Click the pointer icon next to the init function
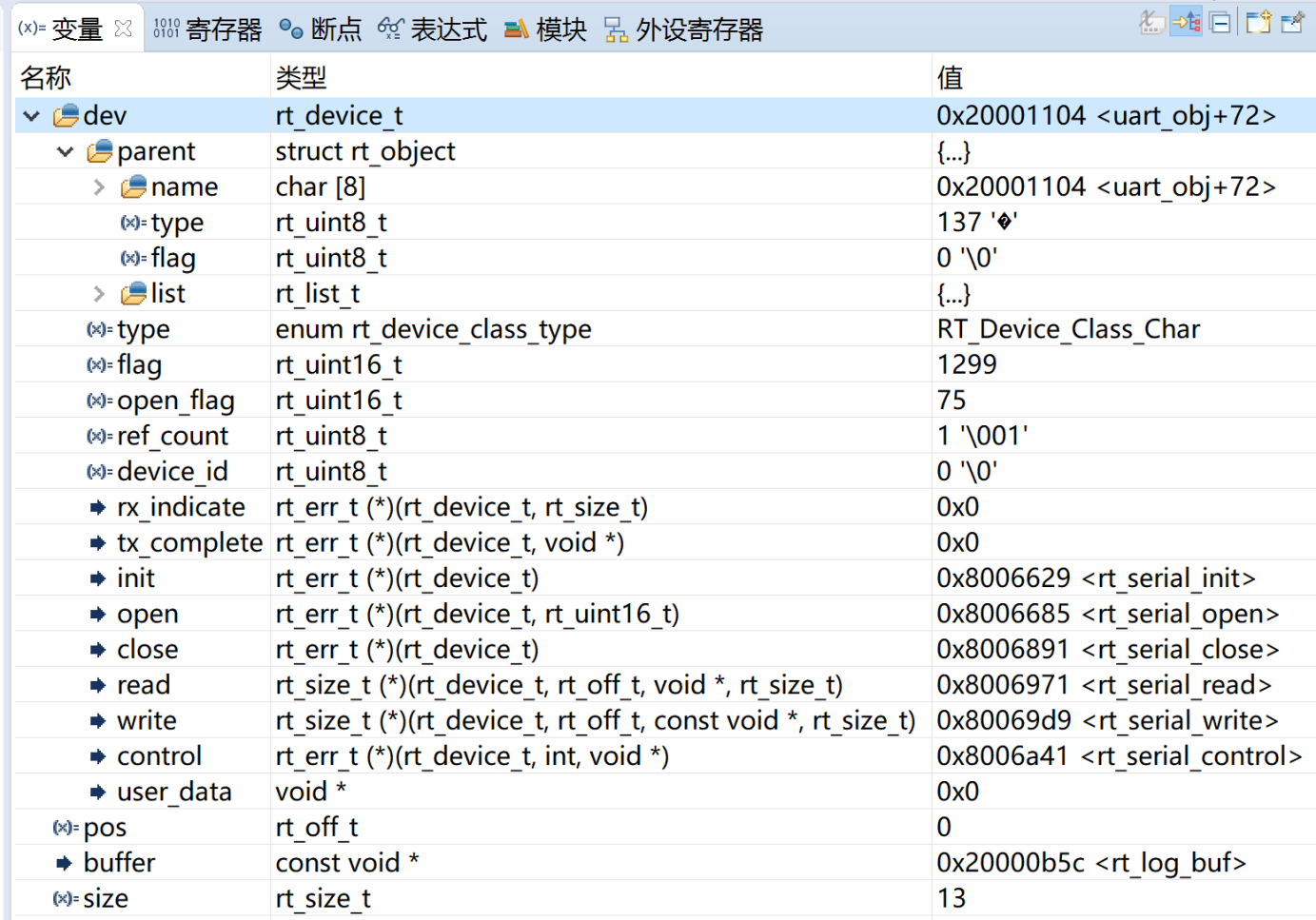Image resolution: width=1316 pixels, height=920 pixels. 98,577
